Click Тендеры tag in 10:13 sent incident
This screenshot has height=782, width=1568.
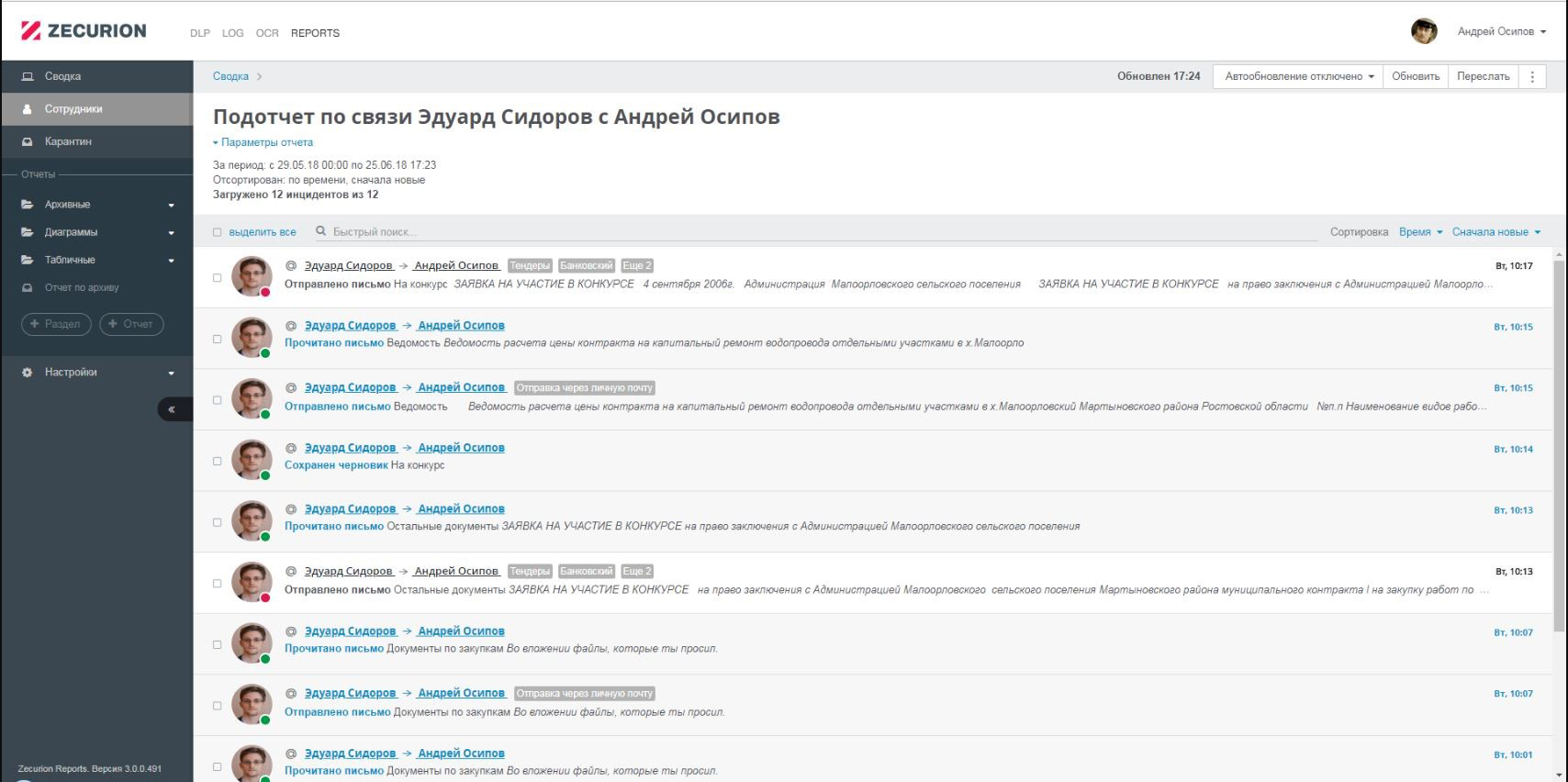[530, 571]
